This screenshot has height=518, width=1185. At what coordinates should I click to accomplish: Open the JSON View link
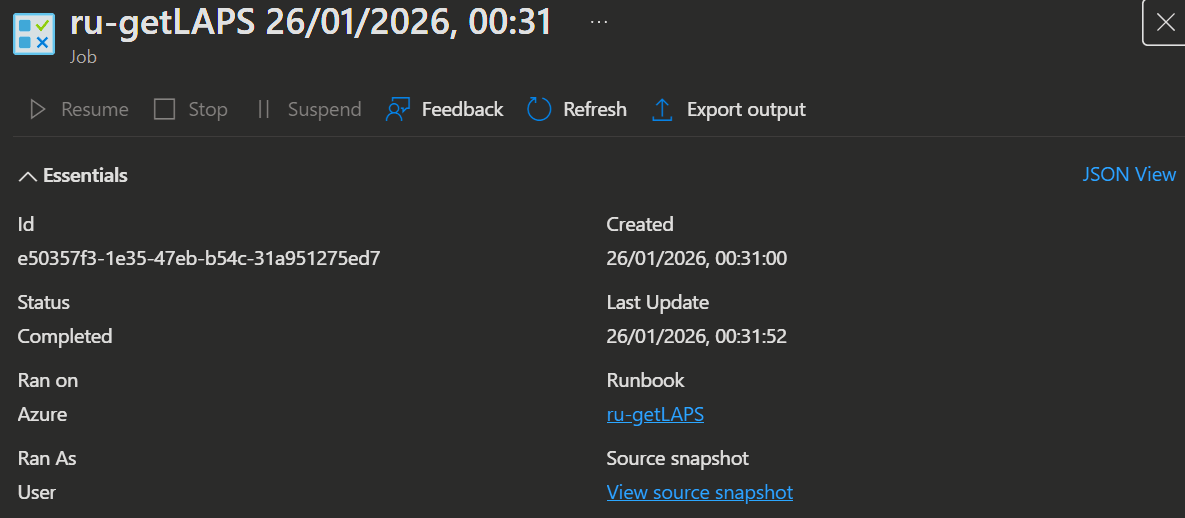(x=1129, y=175)
